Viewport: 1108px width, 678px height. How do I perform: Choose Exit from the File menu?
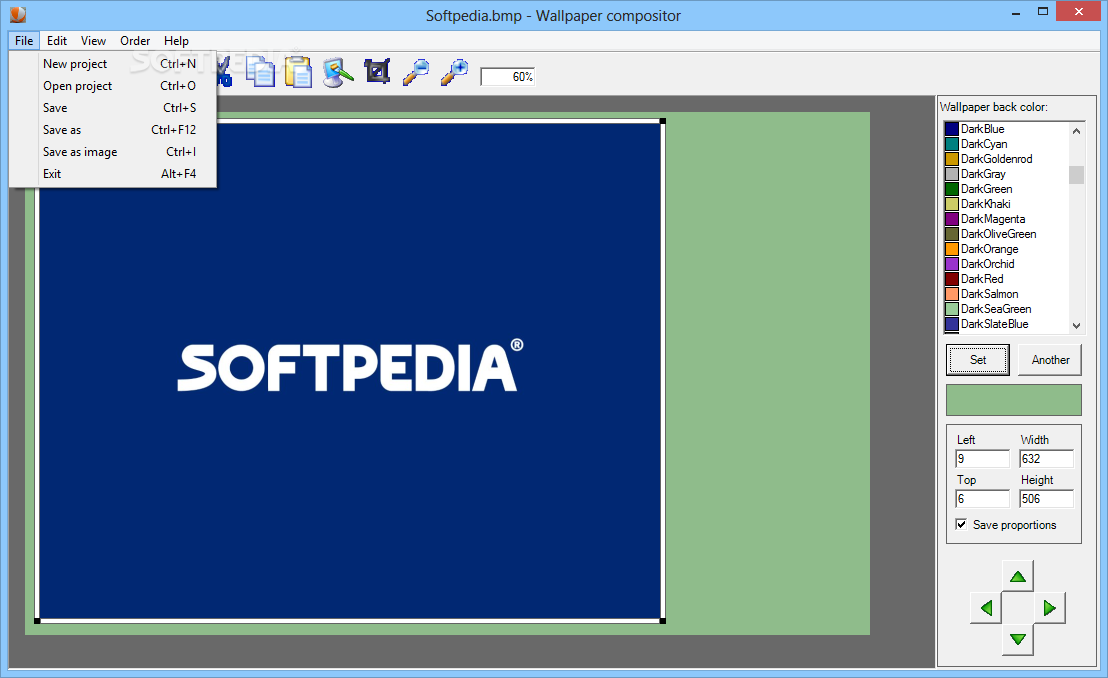pyautogui.click(x=113, y=173)
